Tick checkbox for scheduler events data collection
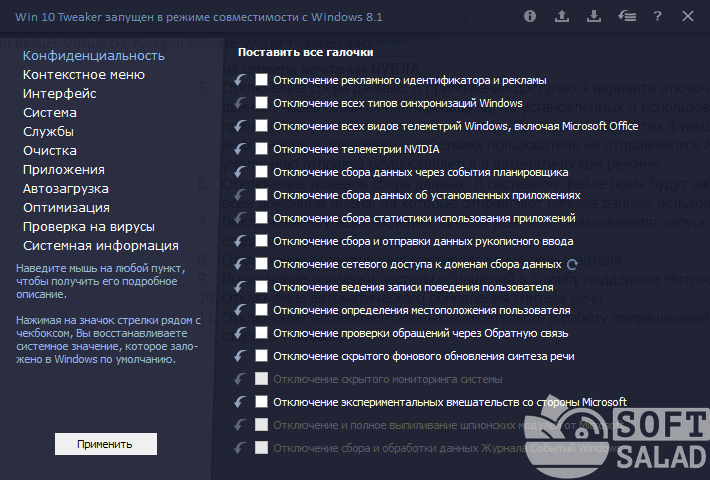 [x=261, y=172]
